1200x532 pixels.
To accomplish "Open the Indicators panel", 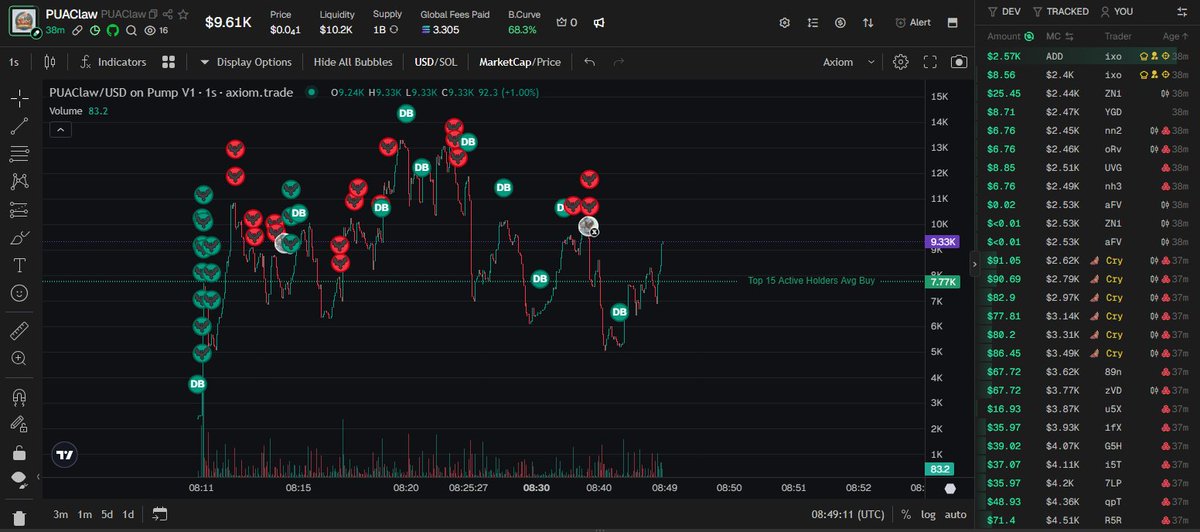I will coord(113,62).
